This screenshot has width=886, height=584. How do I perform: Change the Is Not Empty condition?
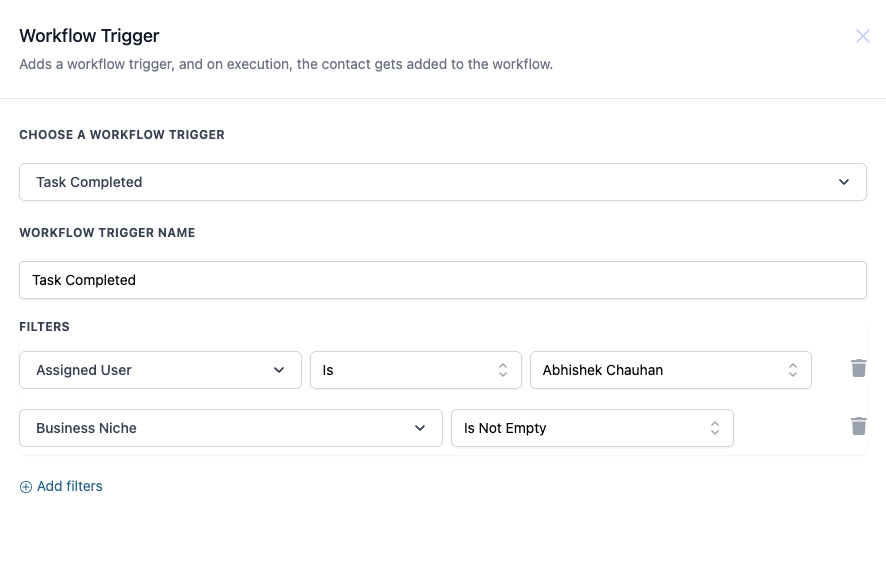click(x=592, y=428)
